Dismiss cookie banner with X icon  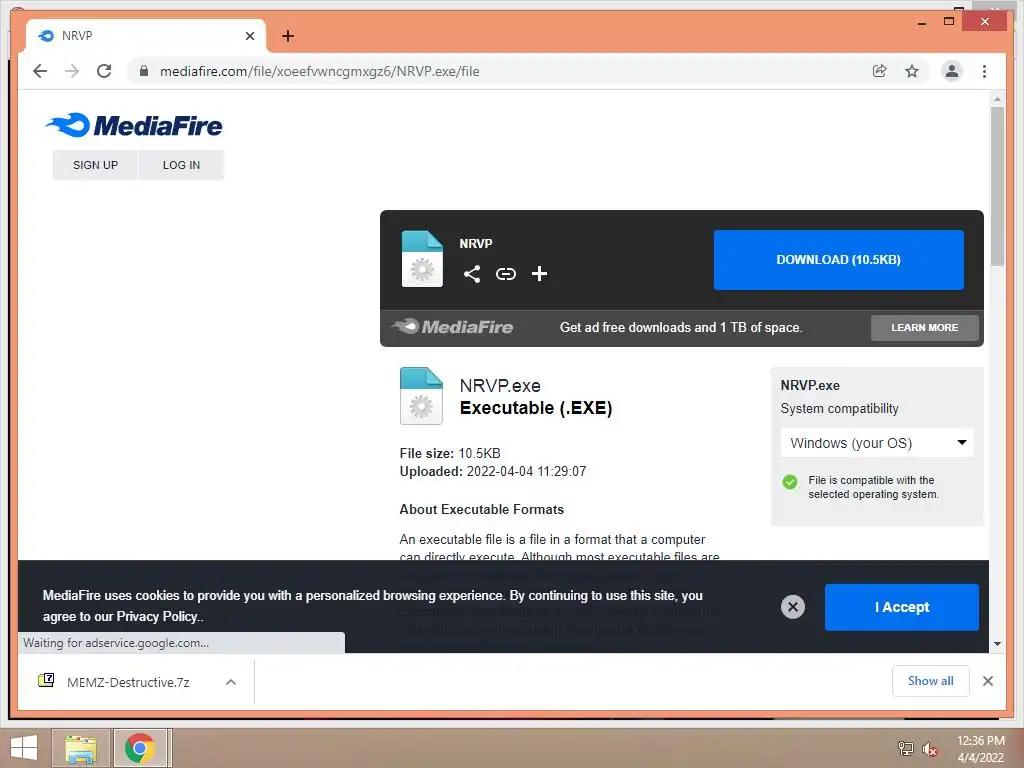point(793,607)
